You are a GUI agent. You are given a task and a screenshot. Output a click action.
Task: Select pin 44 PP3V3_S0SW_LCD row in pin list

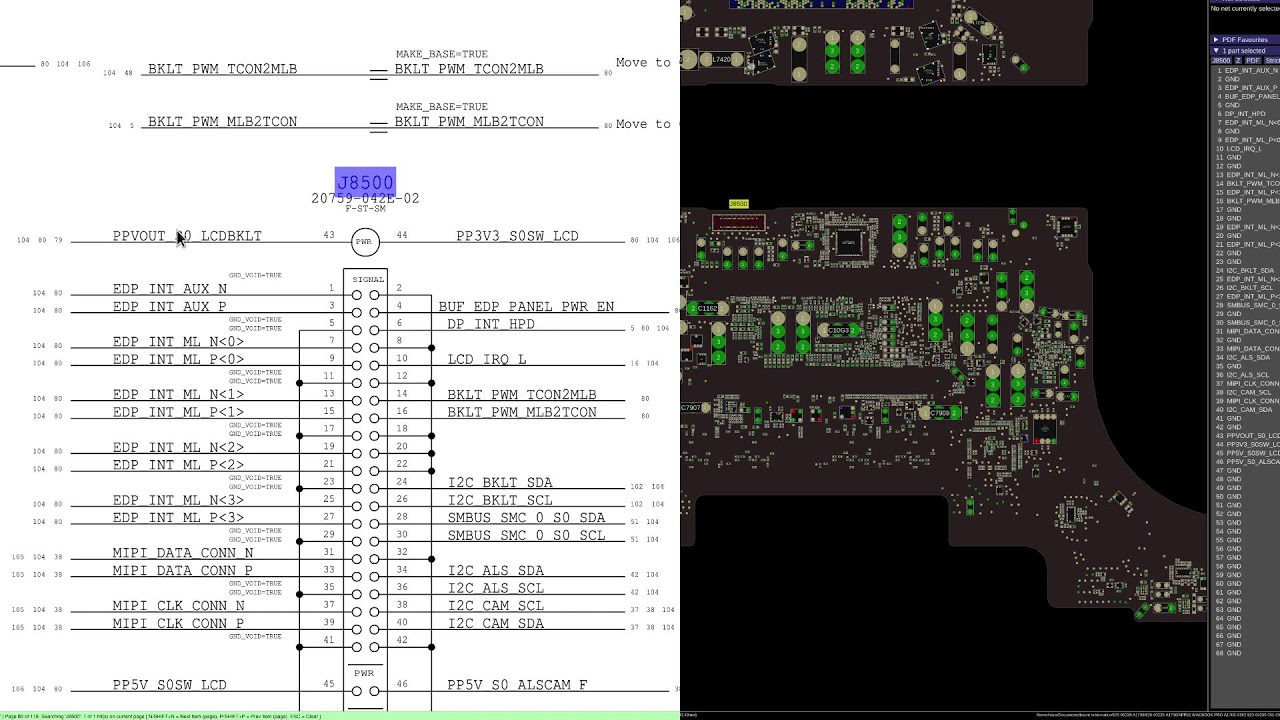(x=1246, y=444)
